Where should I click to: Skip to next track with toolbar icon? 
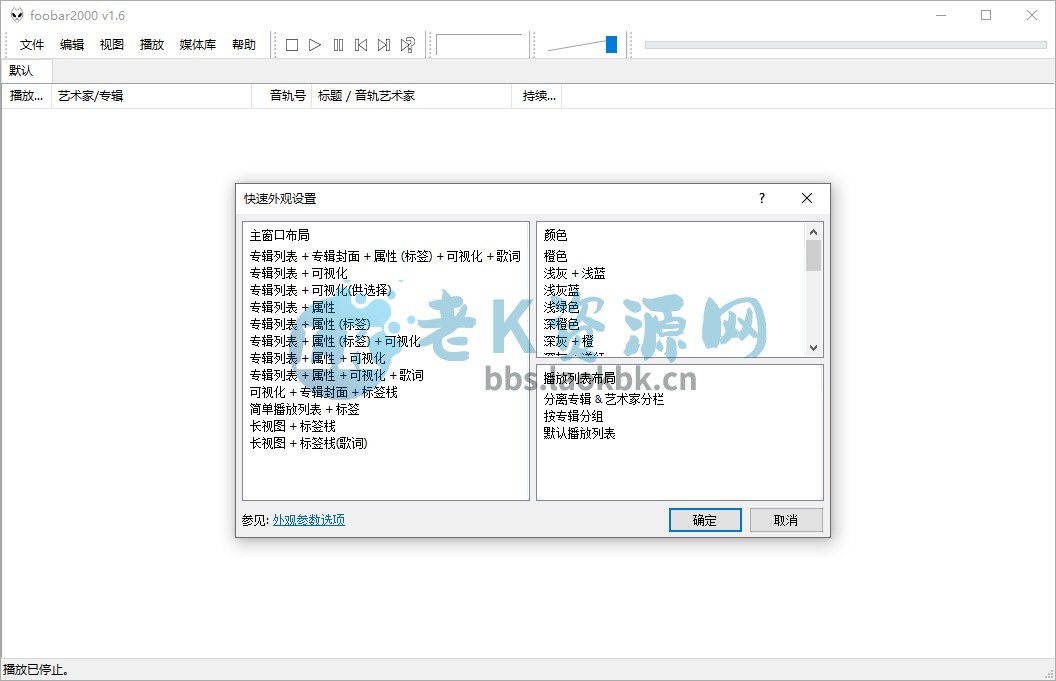tap(384, 45)
